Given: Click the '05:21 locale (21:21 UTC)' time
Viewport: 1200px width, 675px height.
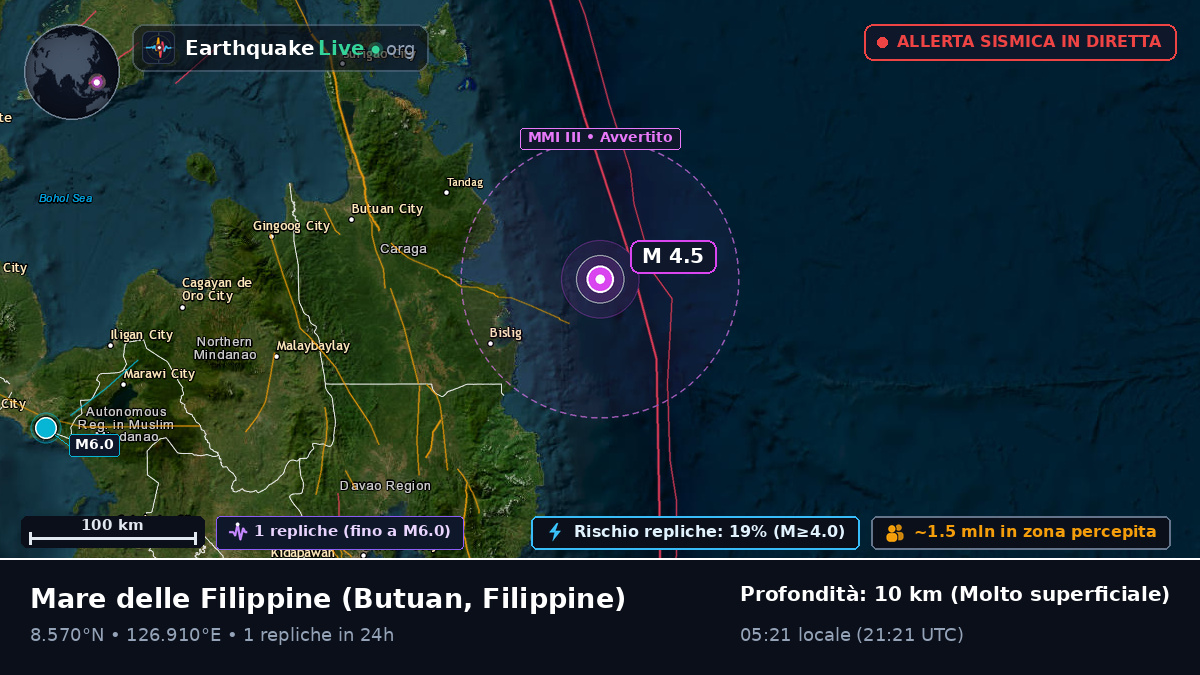Looking at the screenshot, I should click(852, 635).
